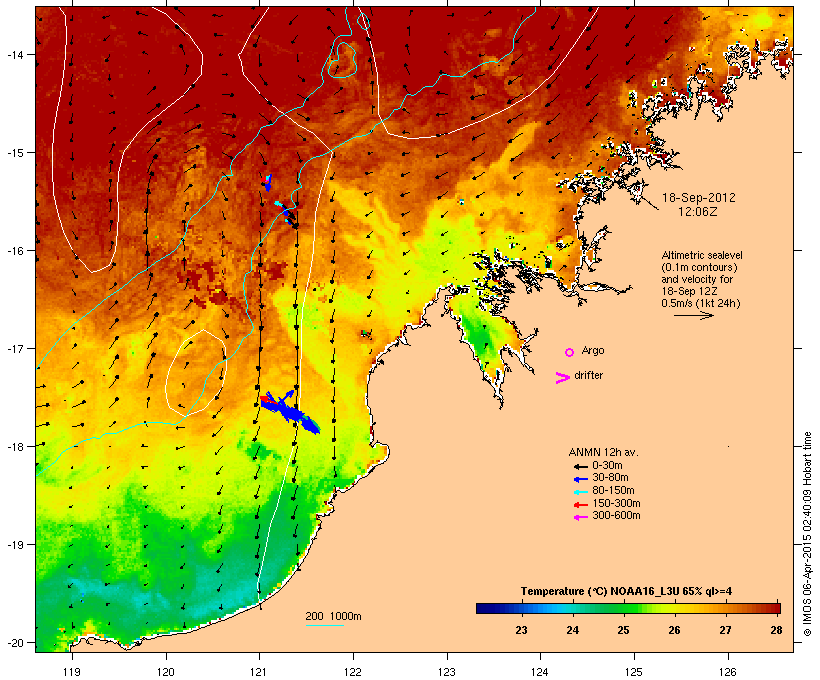Click the longitude axis label 124
The image size is (820, 680).
pos(540,672)
